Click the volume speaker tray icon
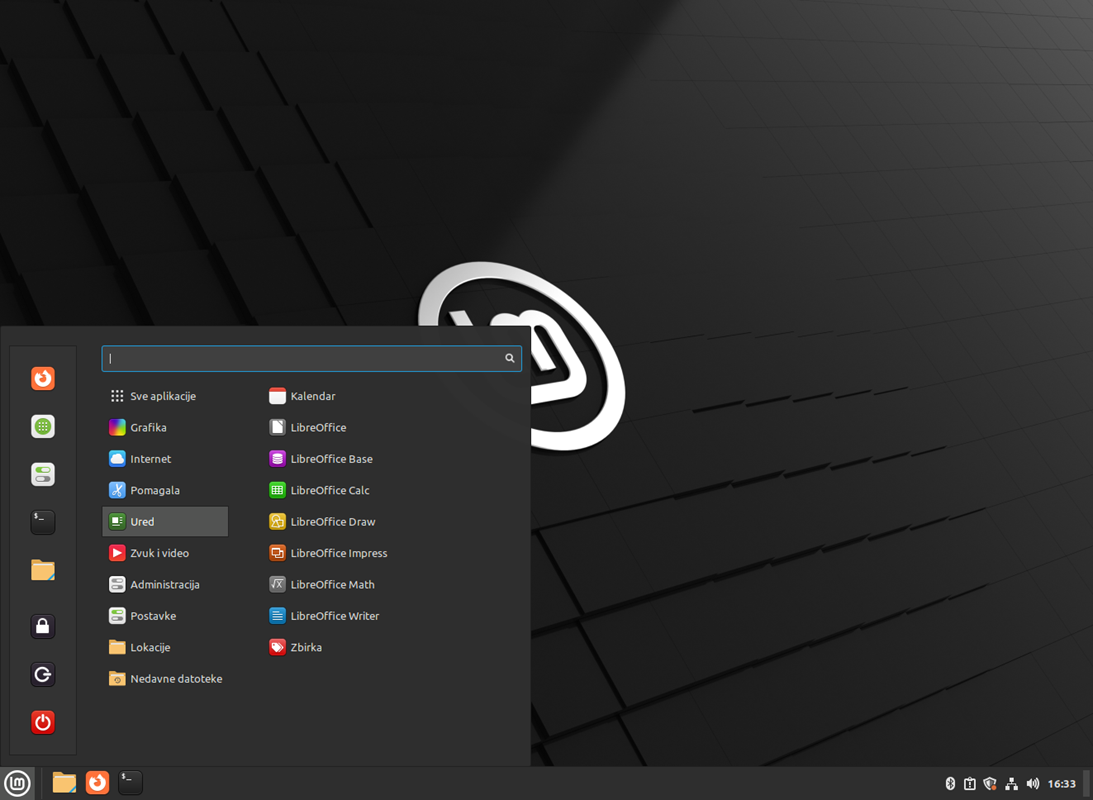Viewport: 1093px width, 800px height. (1032, 783)
